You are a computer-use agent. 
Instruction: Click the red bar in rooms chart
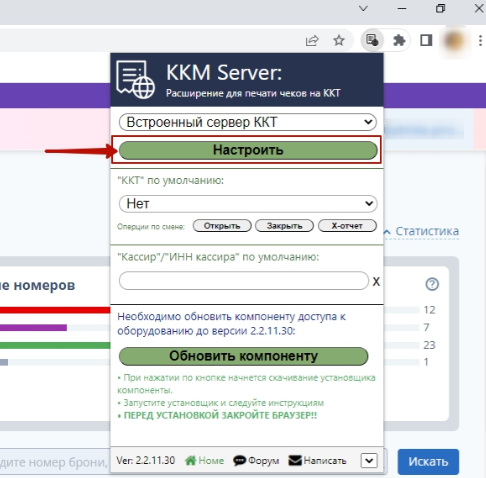tap(55, 310)
